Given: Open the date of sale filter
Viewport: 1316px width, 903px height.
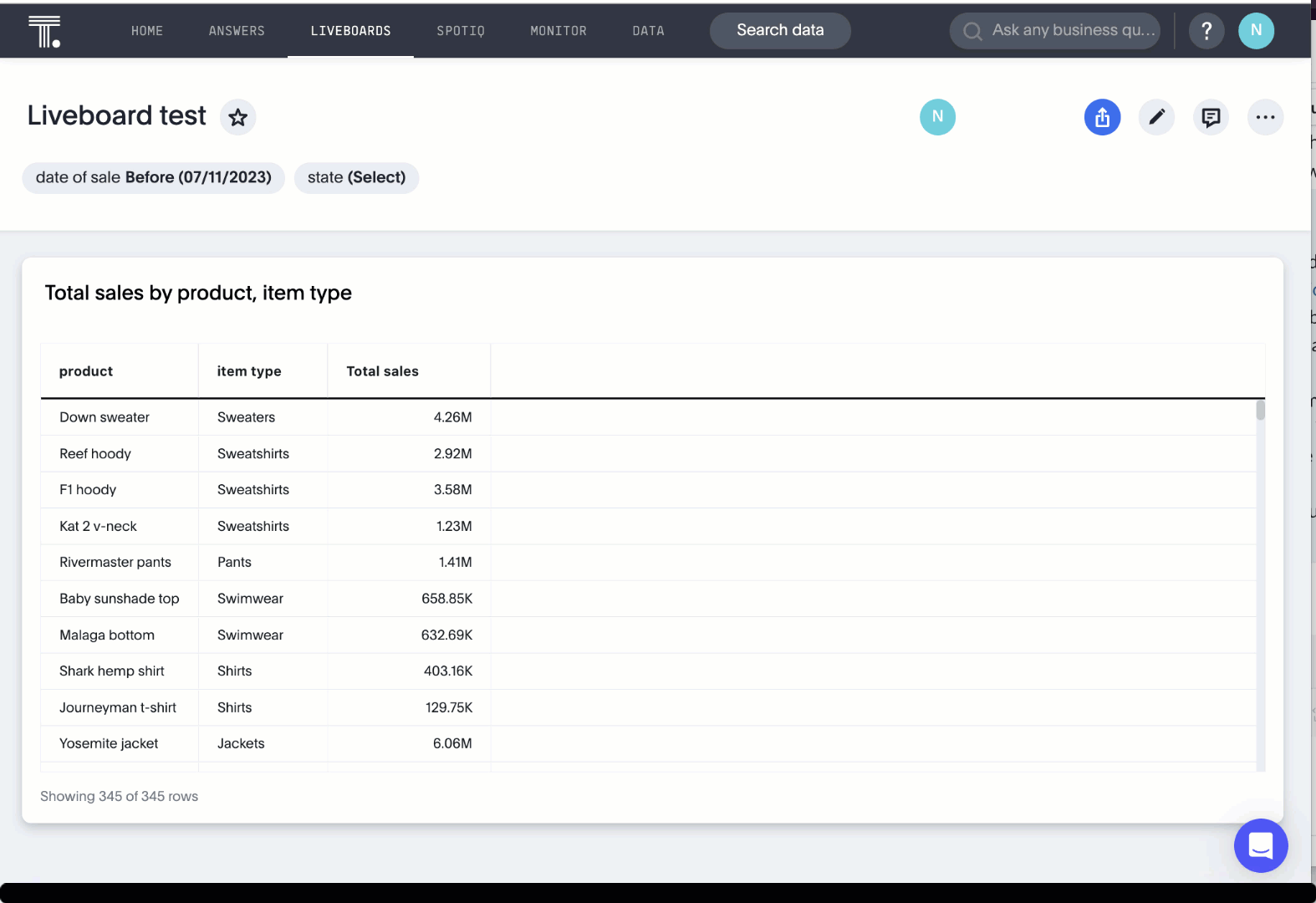Looking at the screenshot, I should pos(154,177).
